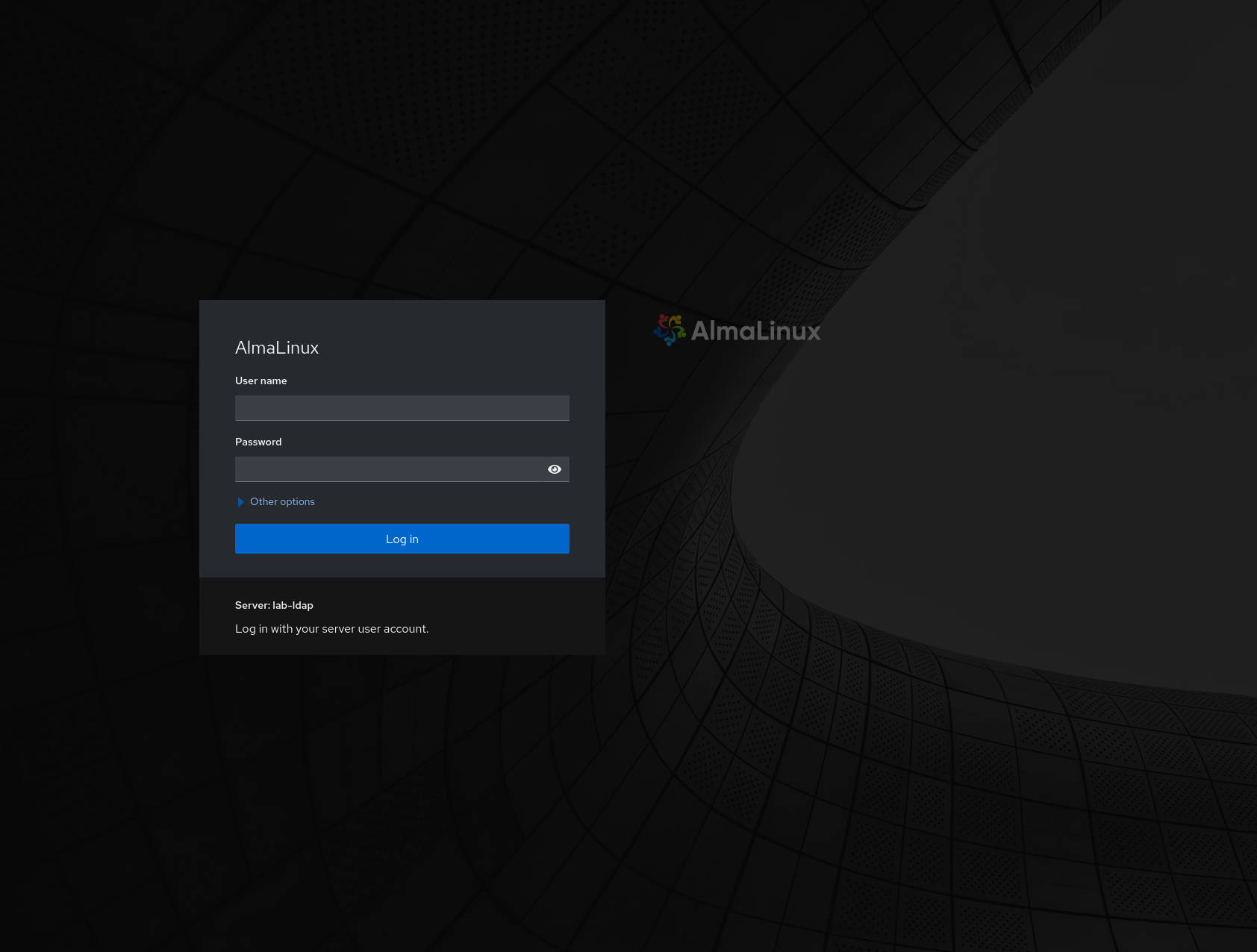Click the AlmaLinux heading on the login card
This screenshot has width=1257, height=952.
coord(277,348)
